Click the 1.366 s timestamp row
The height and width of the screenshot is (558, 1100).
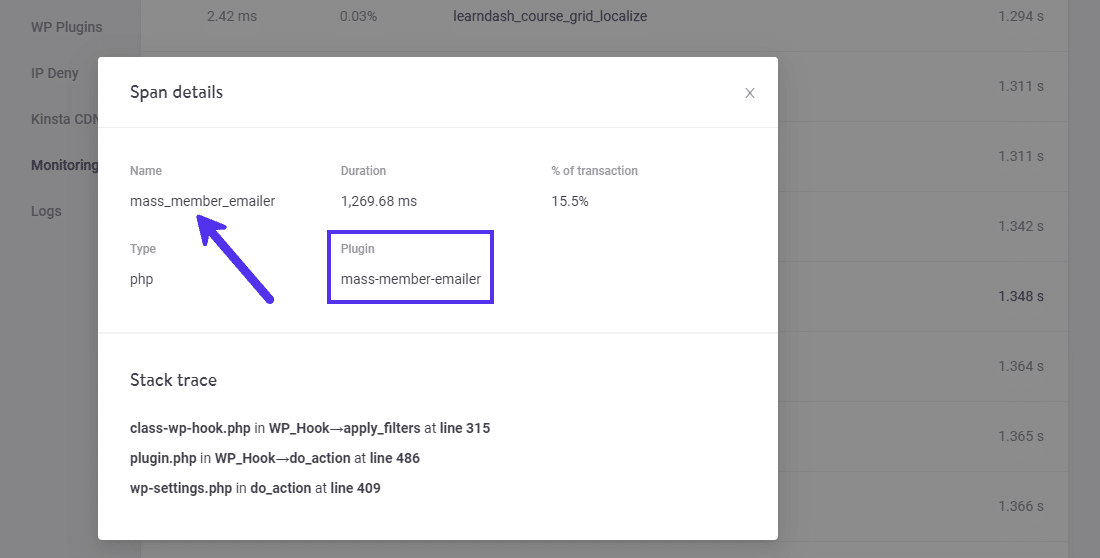pyautogui.click(x=1020, y=506)
